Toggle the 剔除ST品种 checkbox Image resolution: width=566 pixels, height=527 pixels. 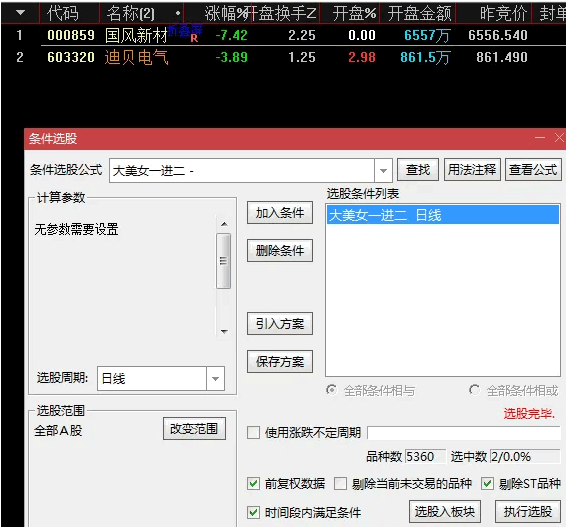click(487, 483)
